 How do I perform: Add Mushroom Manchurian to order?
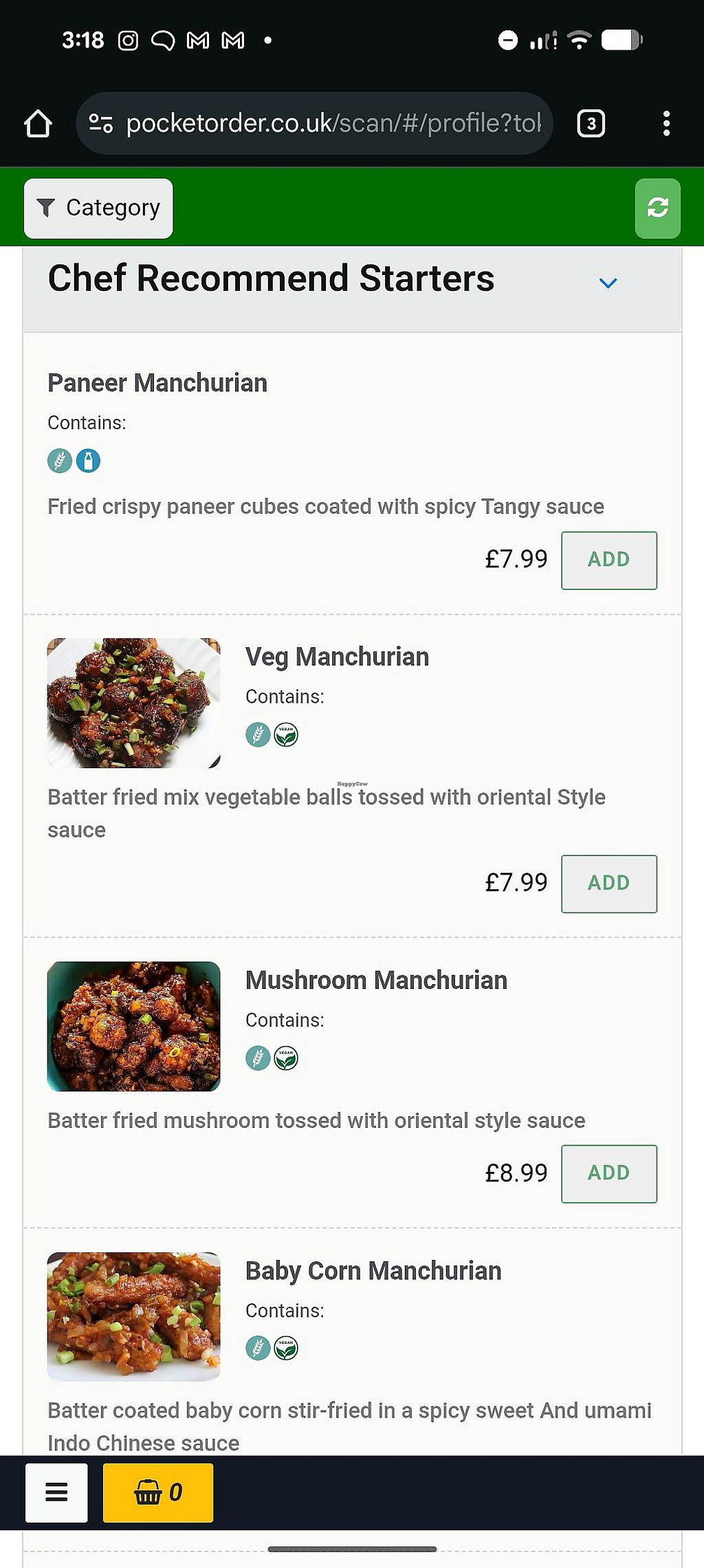click(608, 1173)
